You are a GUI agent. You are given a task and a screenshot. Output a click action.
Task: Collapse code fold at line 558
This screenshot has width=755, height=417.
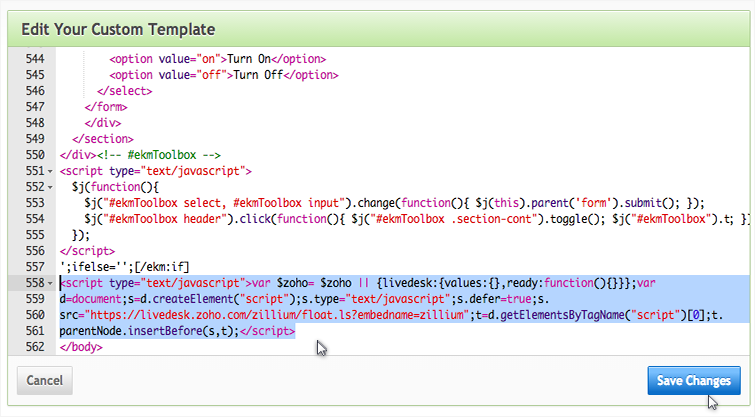(50, 283)
